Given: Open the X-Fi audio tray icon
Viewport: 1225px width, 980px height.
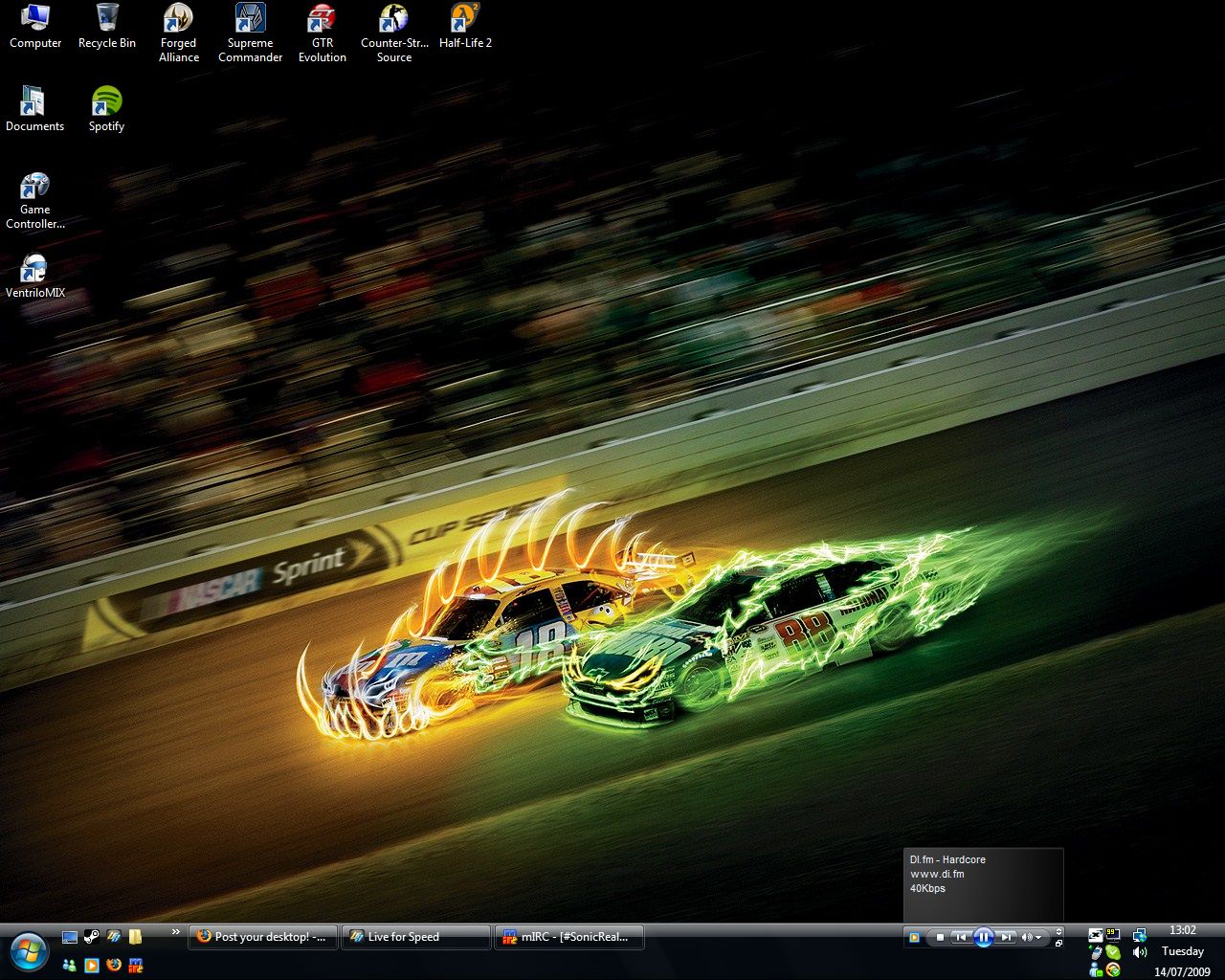Looking at the screenshot, I should [x=1096, y=935].
